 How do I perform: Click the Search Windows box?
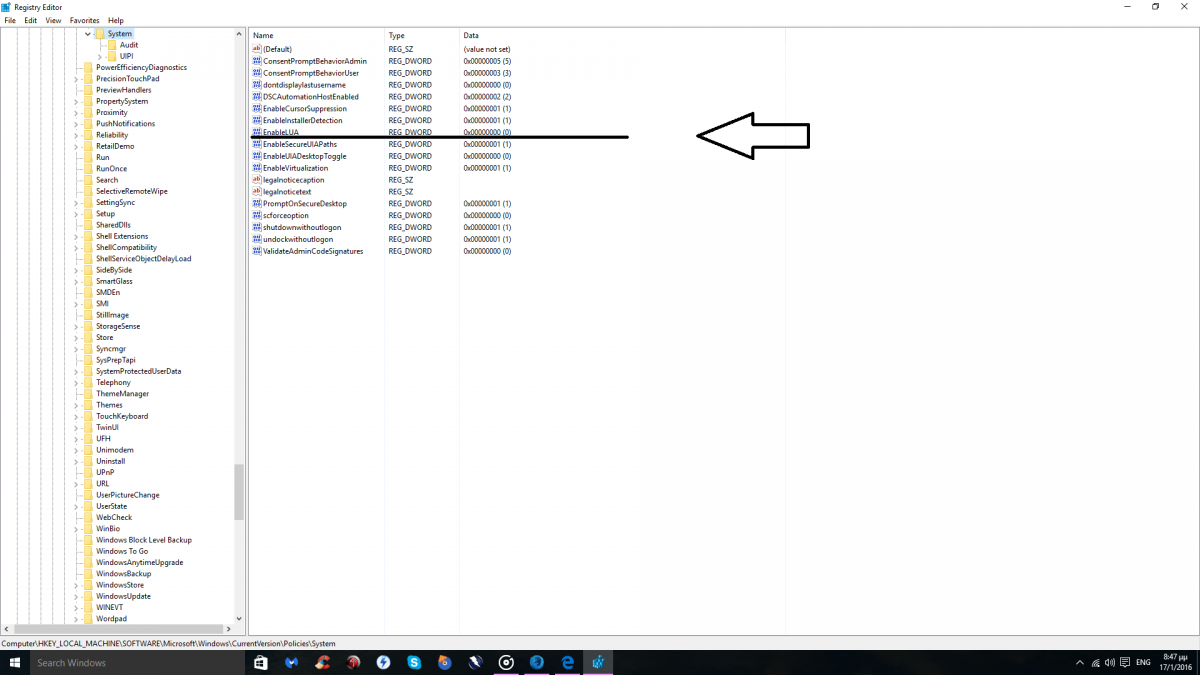135,662
